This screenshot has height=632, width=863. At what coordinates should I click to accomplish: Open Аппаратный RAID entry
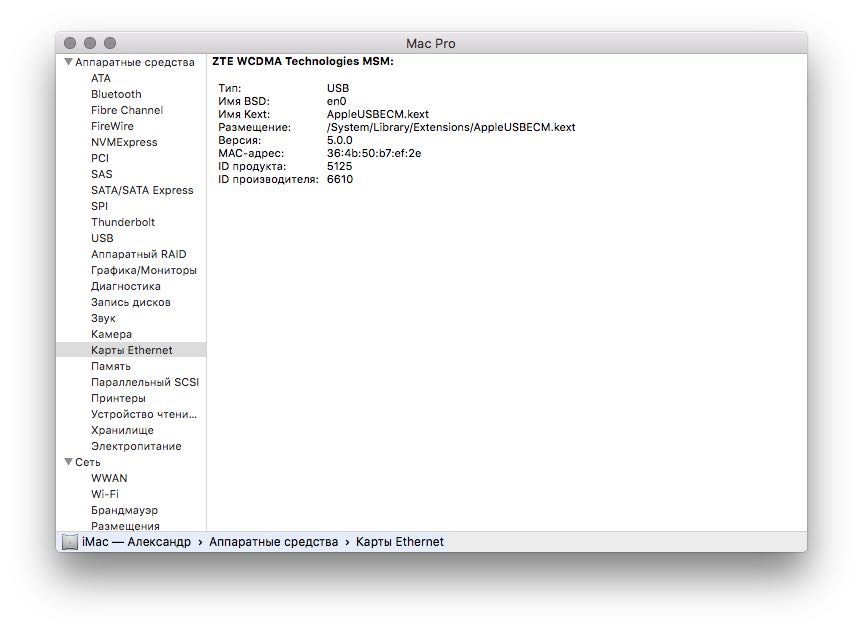[x=139, y=254]
